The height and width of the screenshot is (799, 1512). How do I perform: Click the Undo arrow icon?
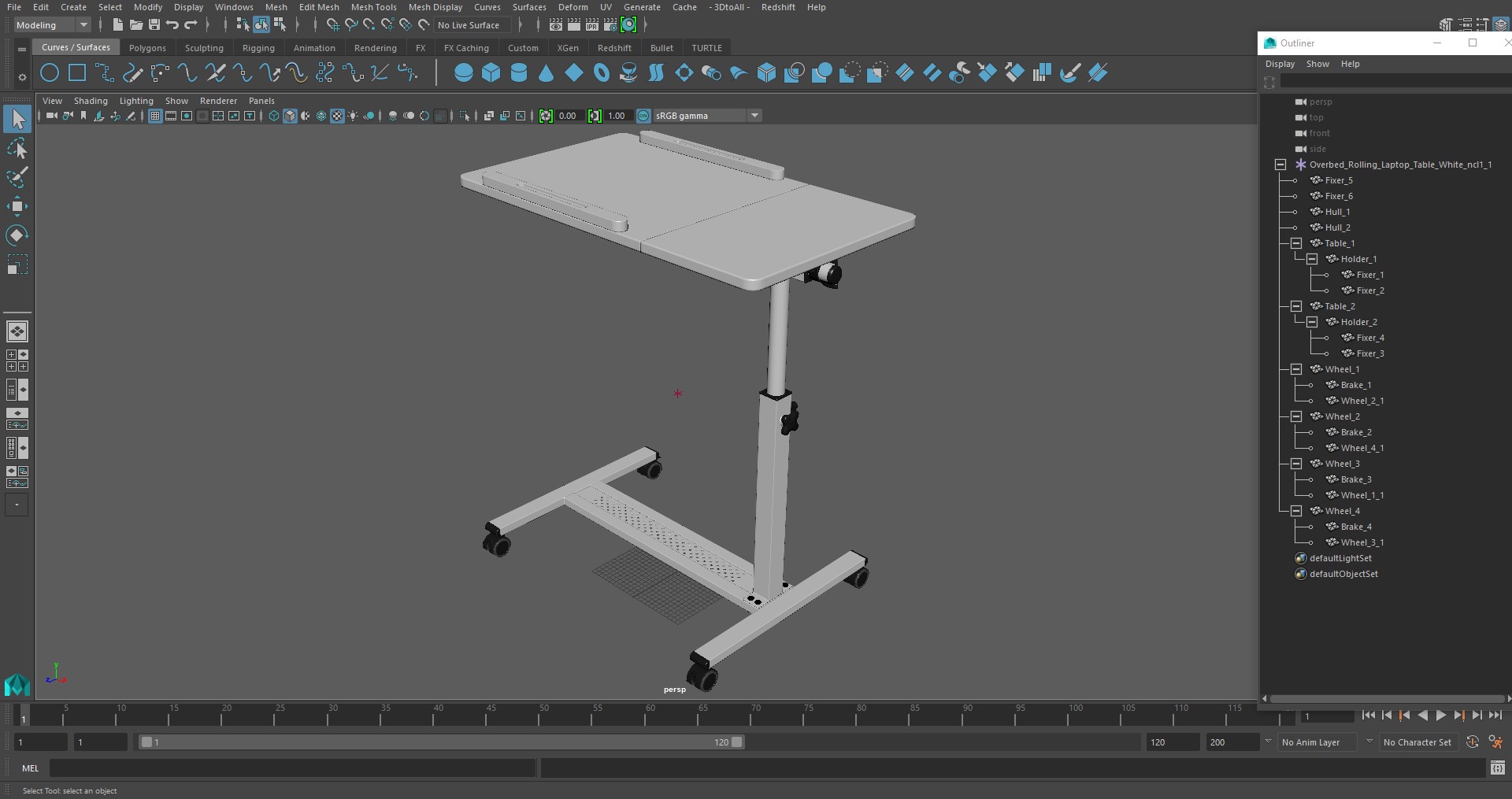click(x=172, y=25)
